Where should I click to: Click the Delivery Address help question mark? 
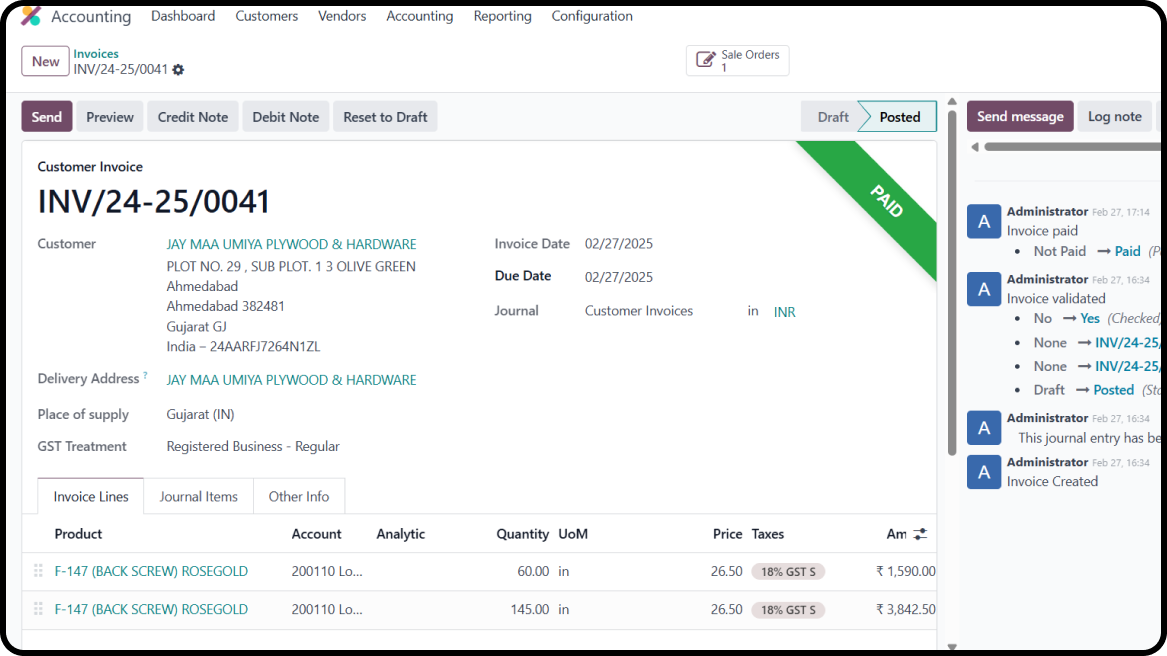point(145,376)
